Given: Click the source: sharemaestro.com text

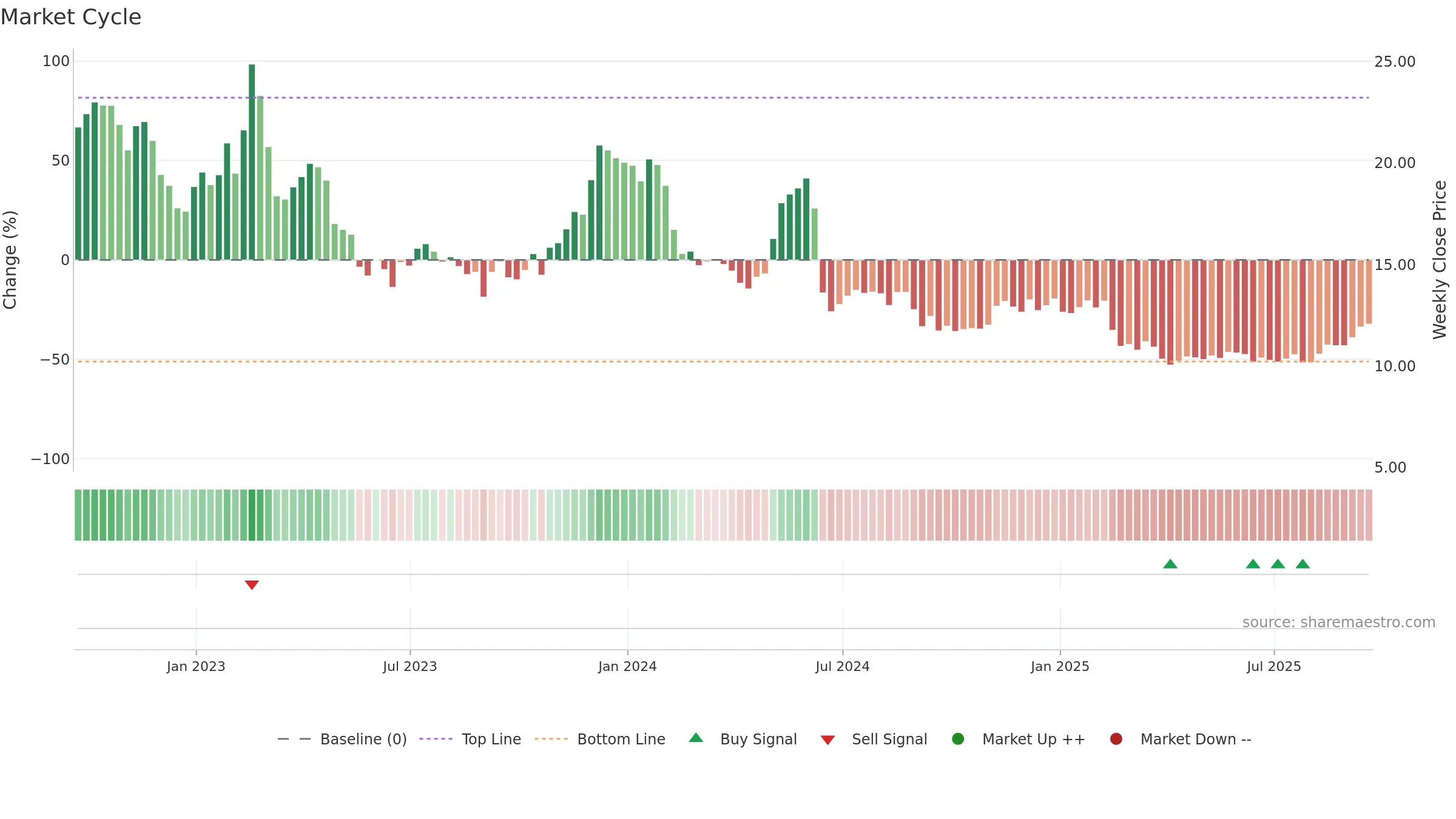Looking at the screenshot, I should [1339, 622].
